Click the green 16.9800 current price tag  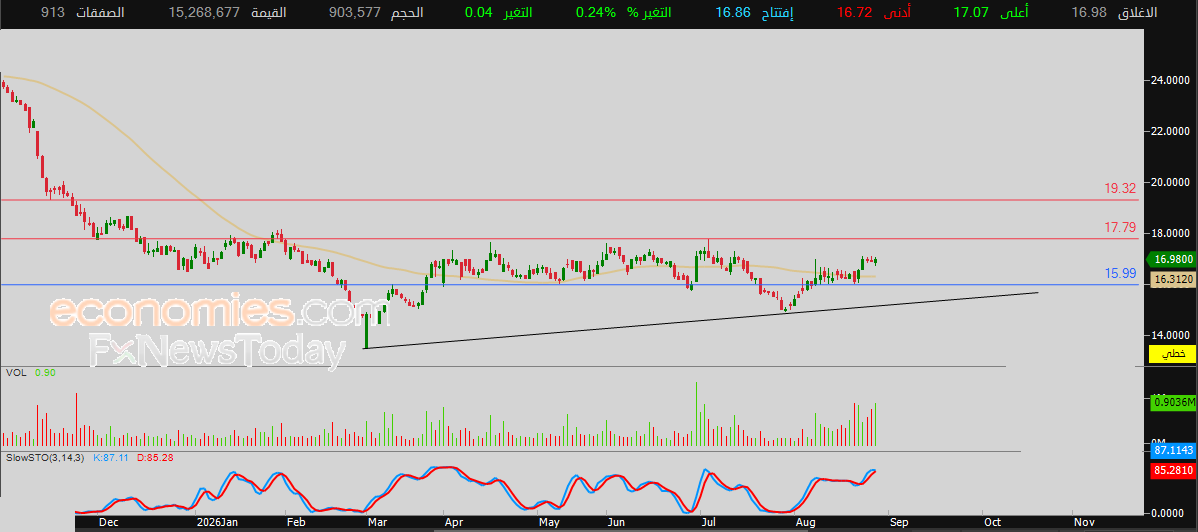tap(1172, 258)
